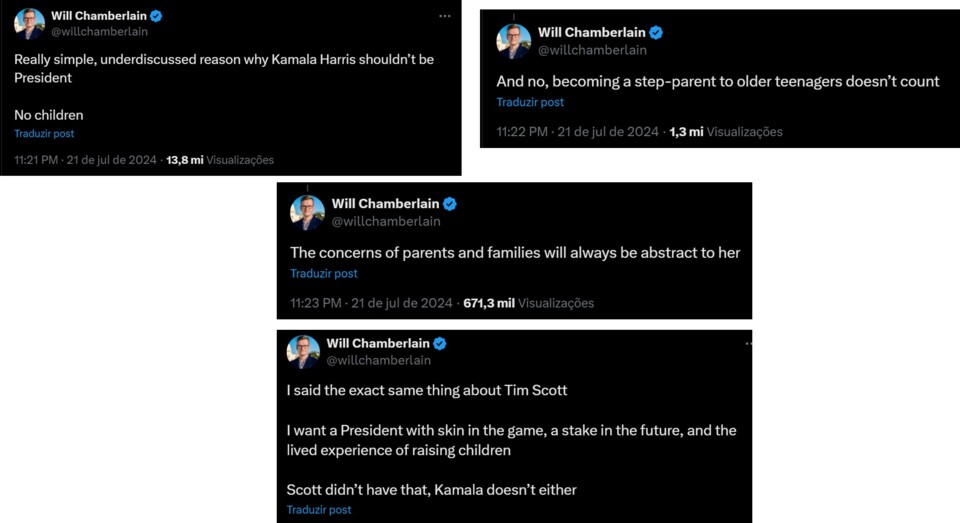
Task: Click the "671,3 mil Visualizações" view count
Action: (x=528, y=303)
